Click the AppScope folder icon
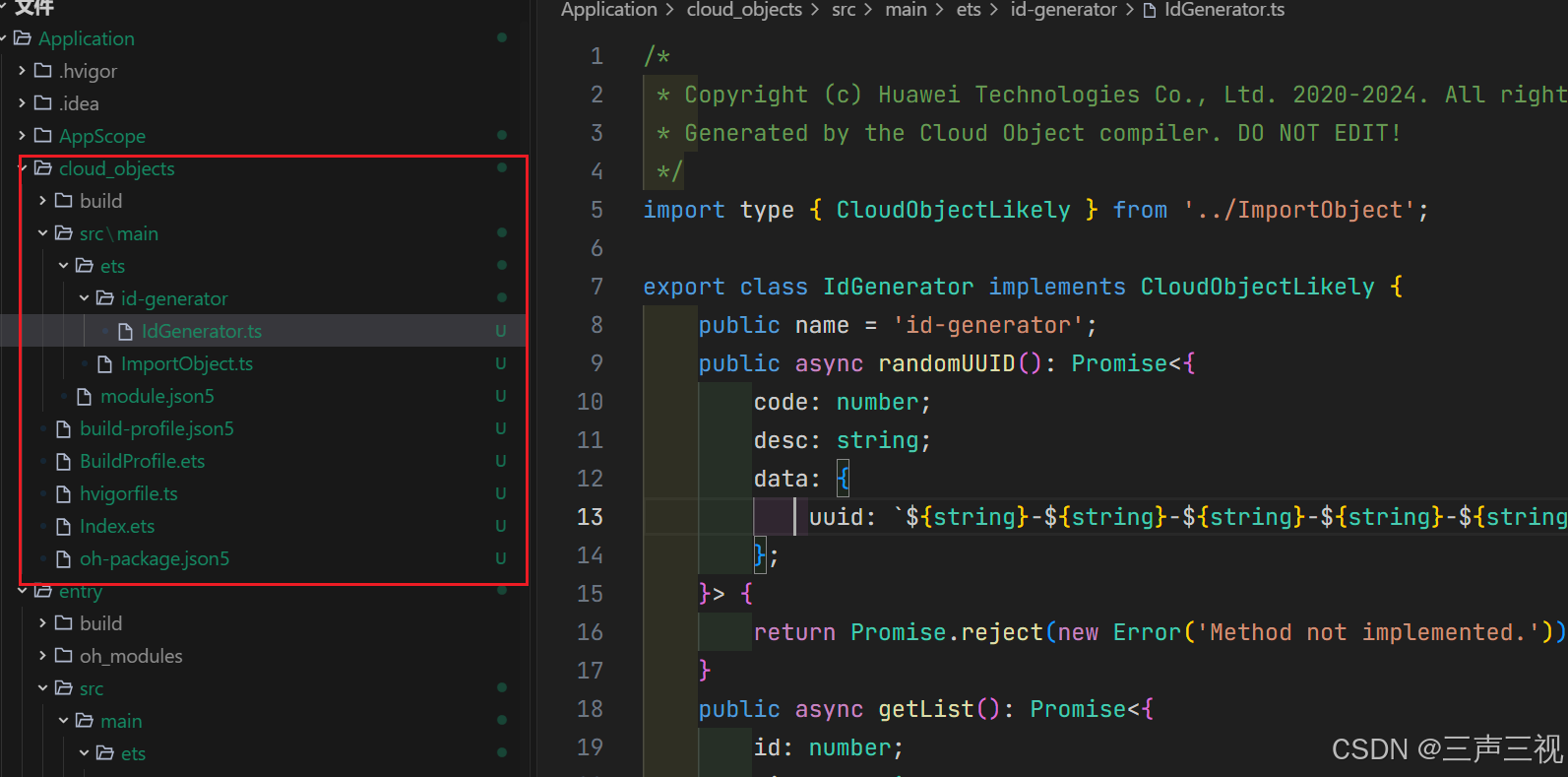 tap(42, 136)
